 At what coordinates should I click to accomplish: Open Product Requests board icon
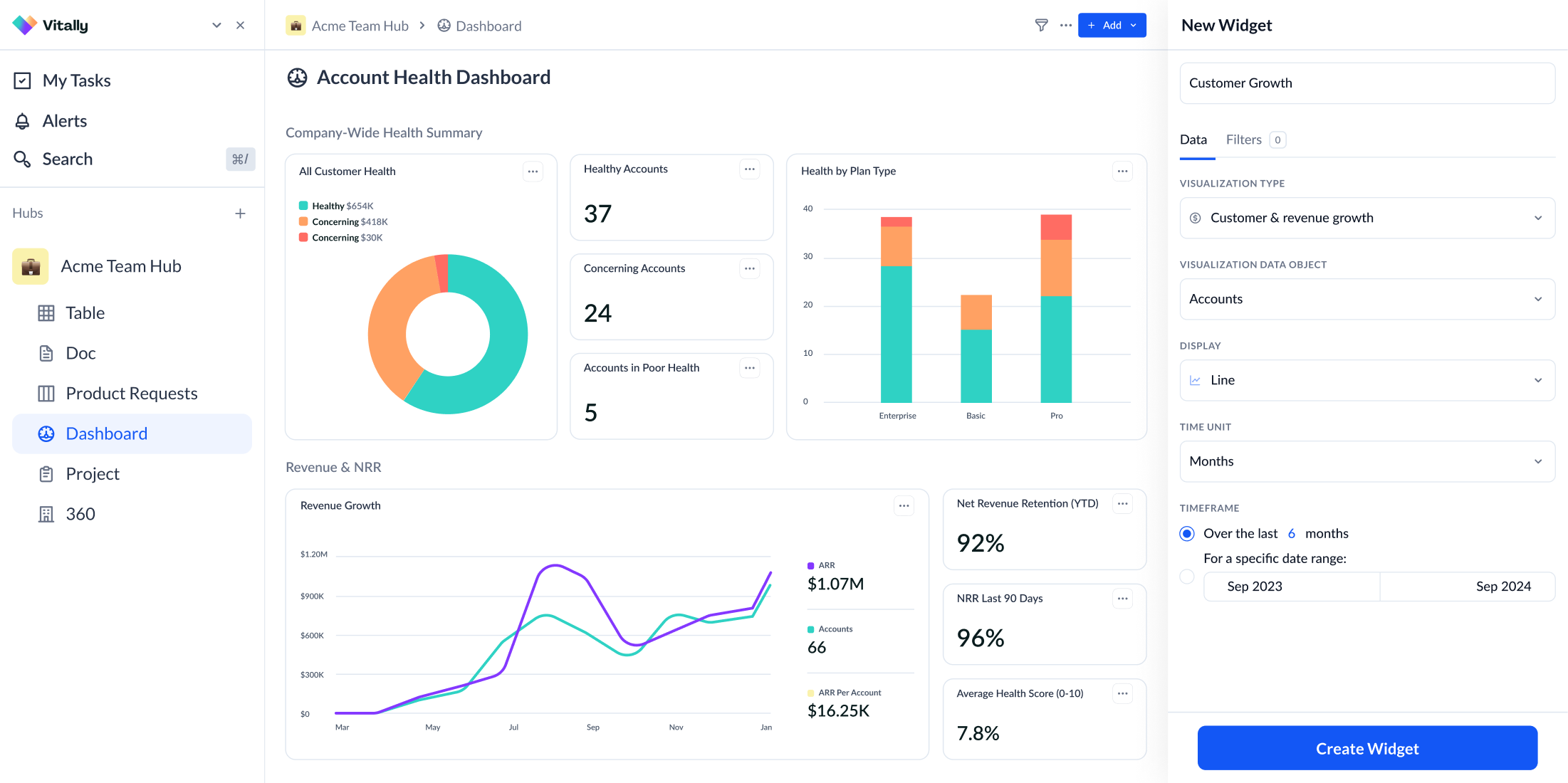click(46, 394)
